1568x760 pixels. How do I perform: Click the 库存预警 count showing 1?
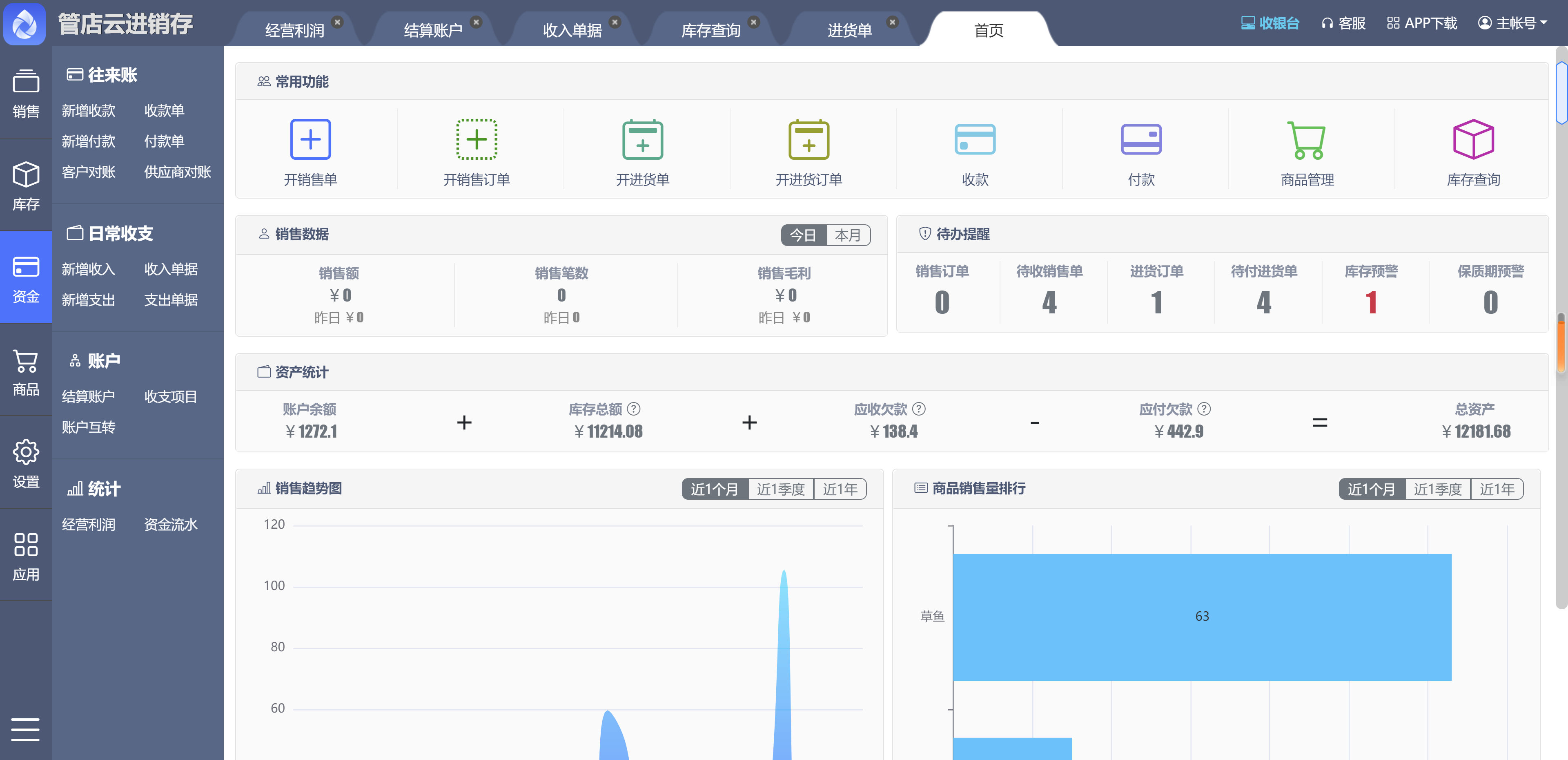(1372, 302)
